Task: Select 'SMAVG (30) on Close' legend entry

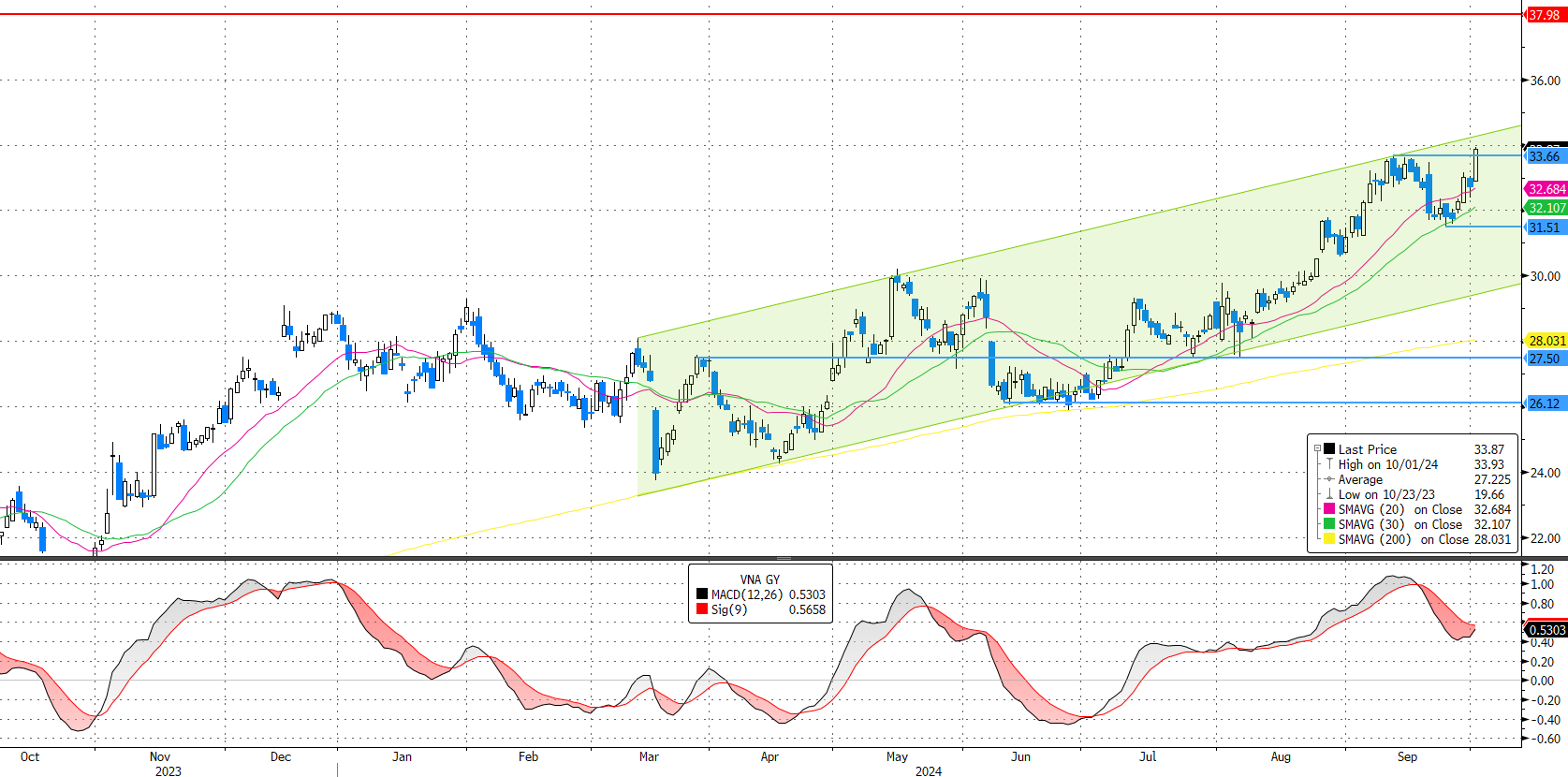Action: (1400, 524)
